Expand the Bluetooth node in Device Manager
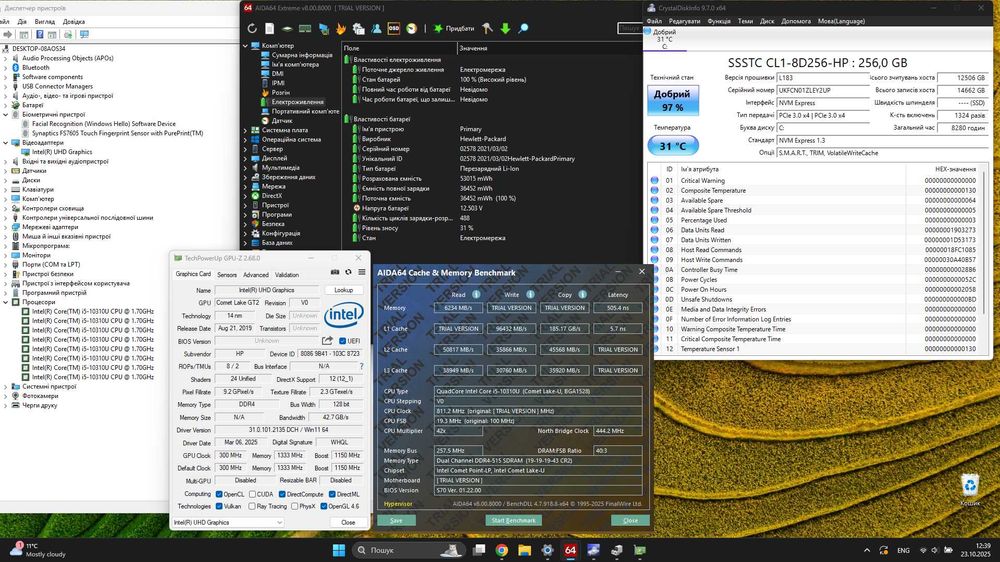Image resolution: width=1000 pixels, height=562 pixels. click(6, 68)
